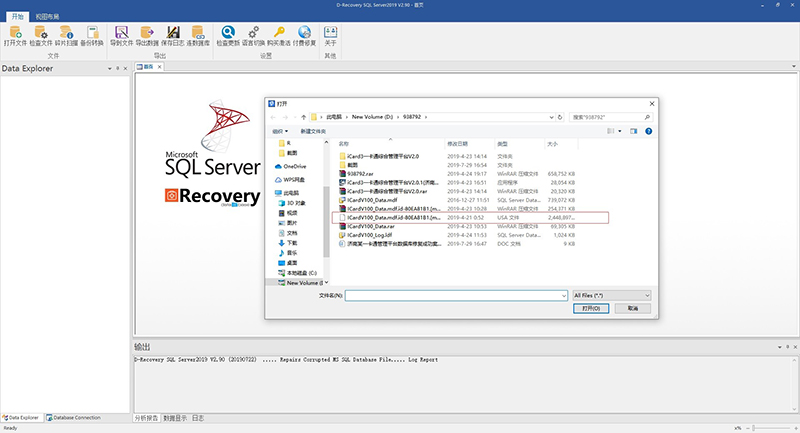The height and width of the screenshot is (433, 800).
Task: Open 下载 downloads in dialog sidebar
Action: tap(288, 243)
